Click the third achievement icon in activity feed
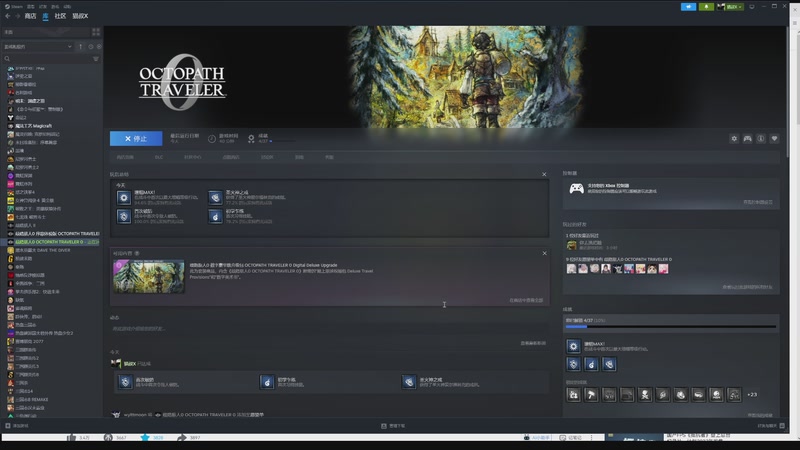The width and height of the screenshot is (800, 450). 409,382
